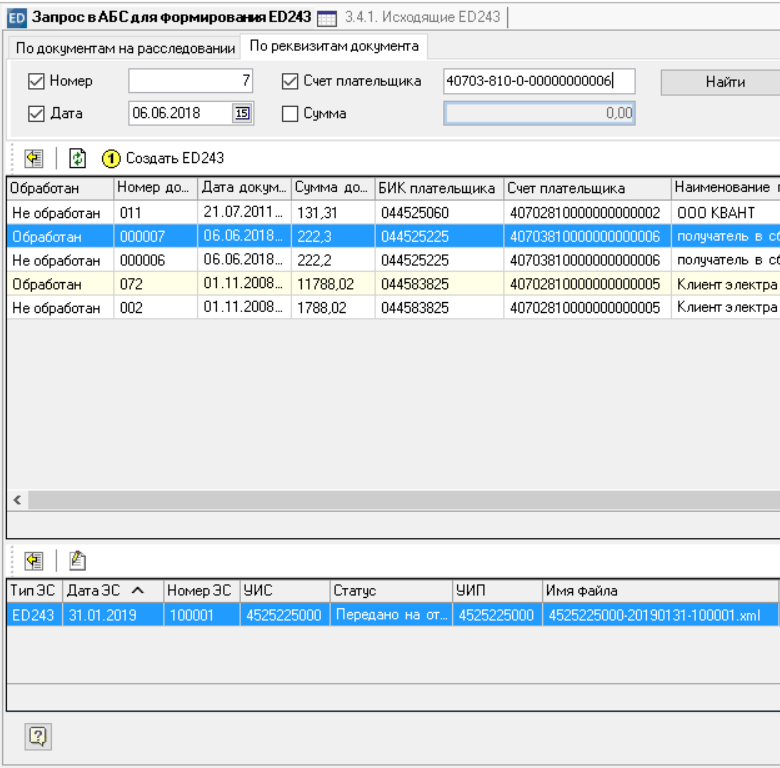Click the horizontal scrollbar of documents table
Screen dimensions: 780x768
400,499
